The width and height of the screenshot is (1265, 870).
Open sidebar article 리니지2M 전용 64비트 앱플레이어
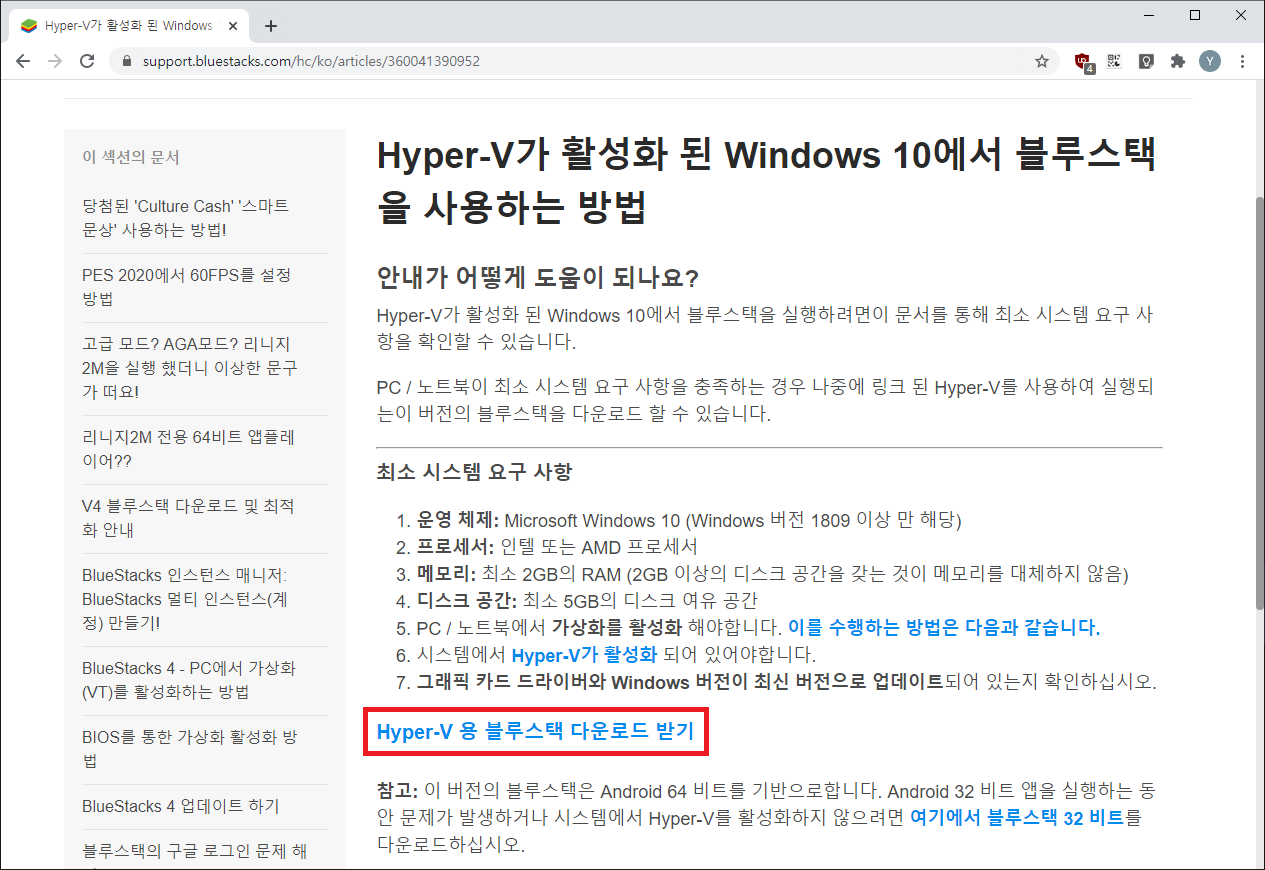[188, 449]
